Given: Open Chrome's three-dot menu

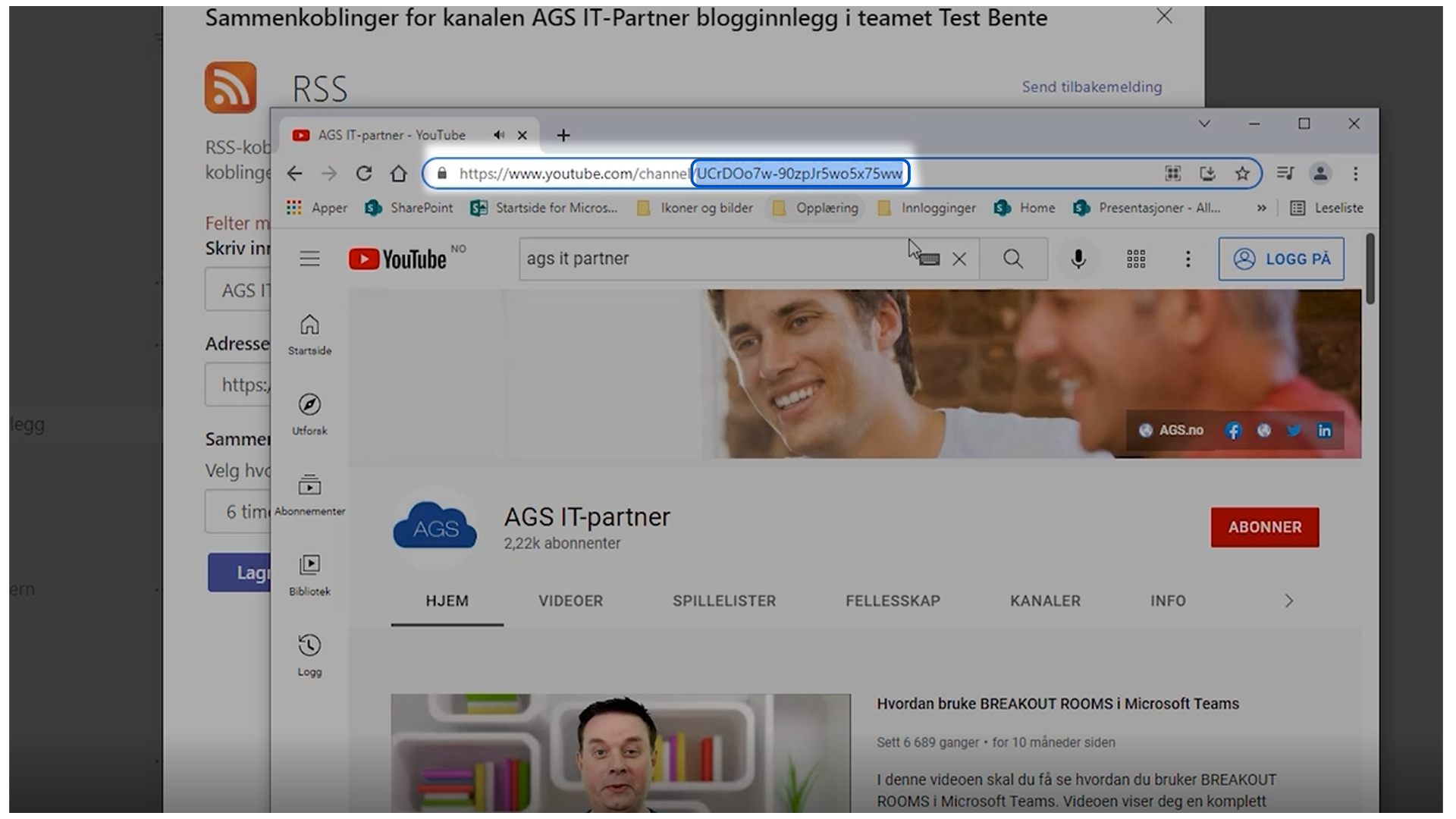Looking at the screenshot, I should 1356,174.
